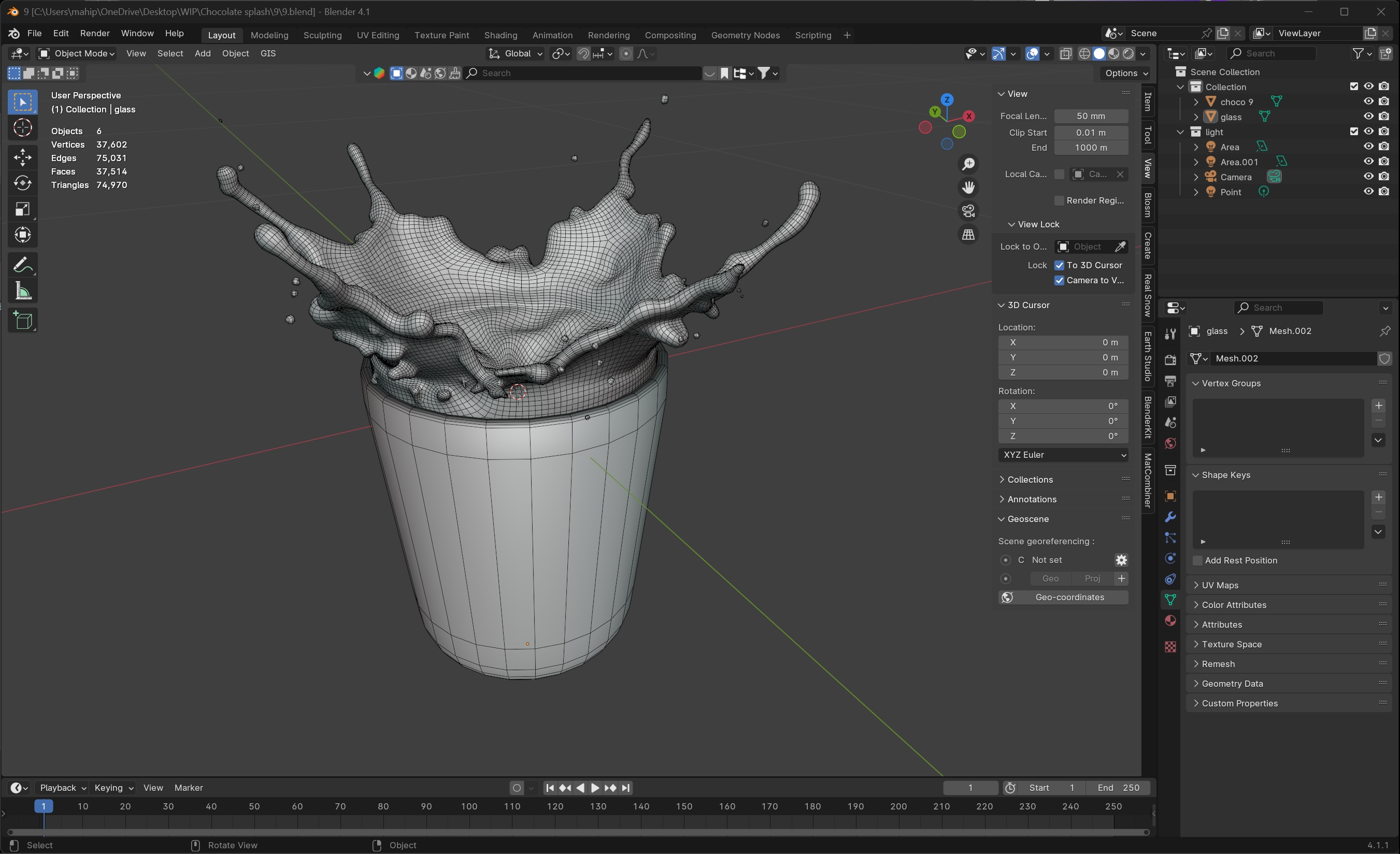Switch to the Shading workspace tab
Viewport: 1400px width, 854px height.
point(500,35)
